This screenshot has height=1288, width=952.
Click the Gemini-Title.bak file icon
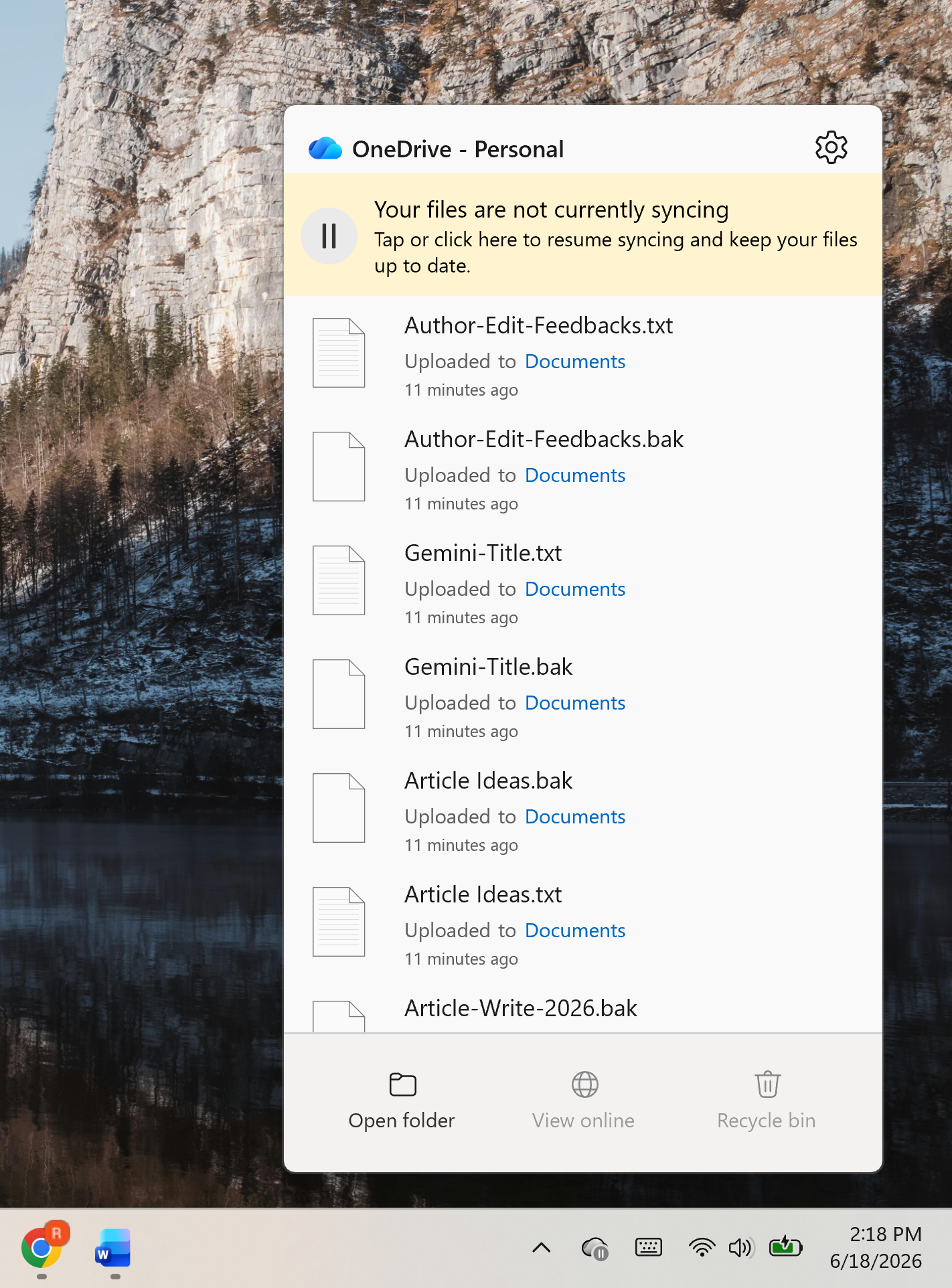point(339,694)
